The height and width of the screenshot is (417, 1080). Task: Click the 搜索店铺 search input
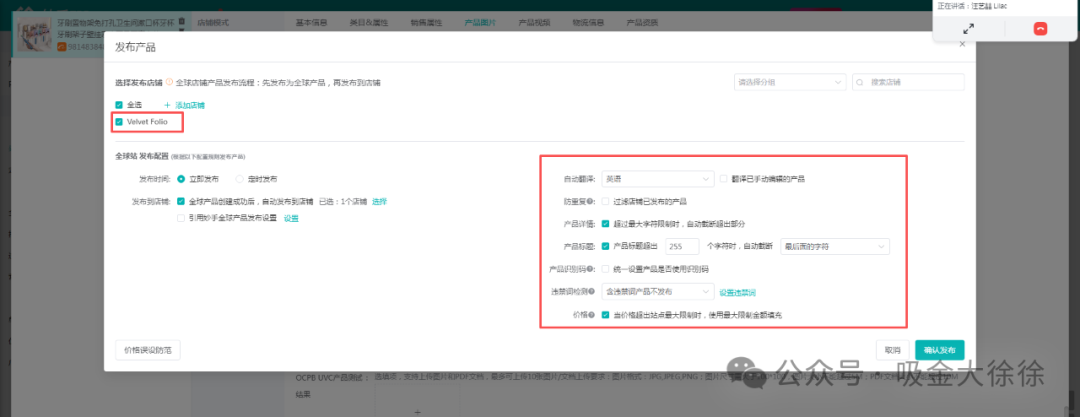908,82
